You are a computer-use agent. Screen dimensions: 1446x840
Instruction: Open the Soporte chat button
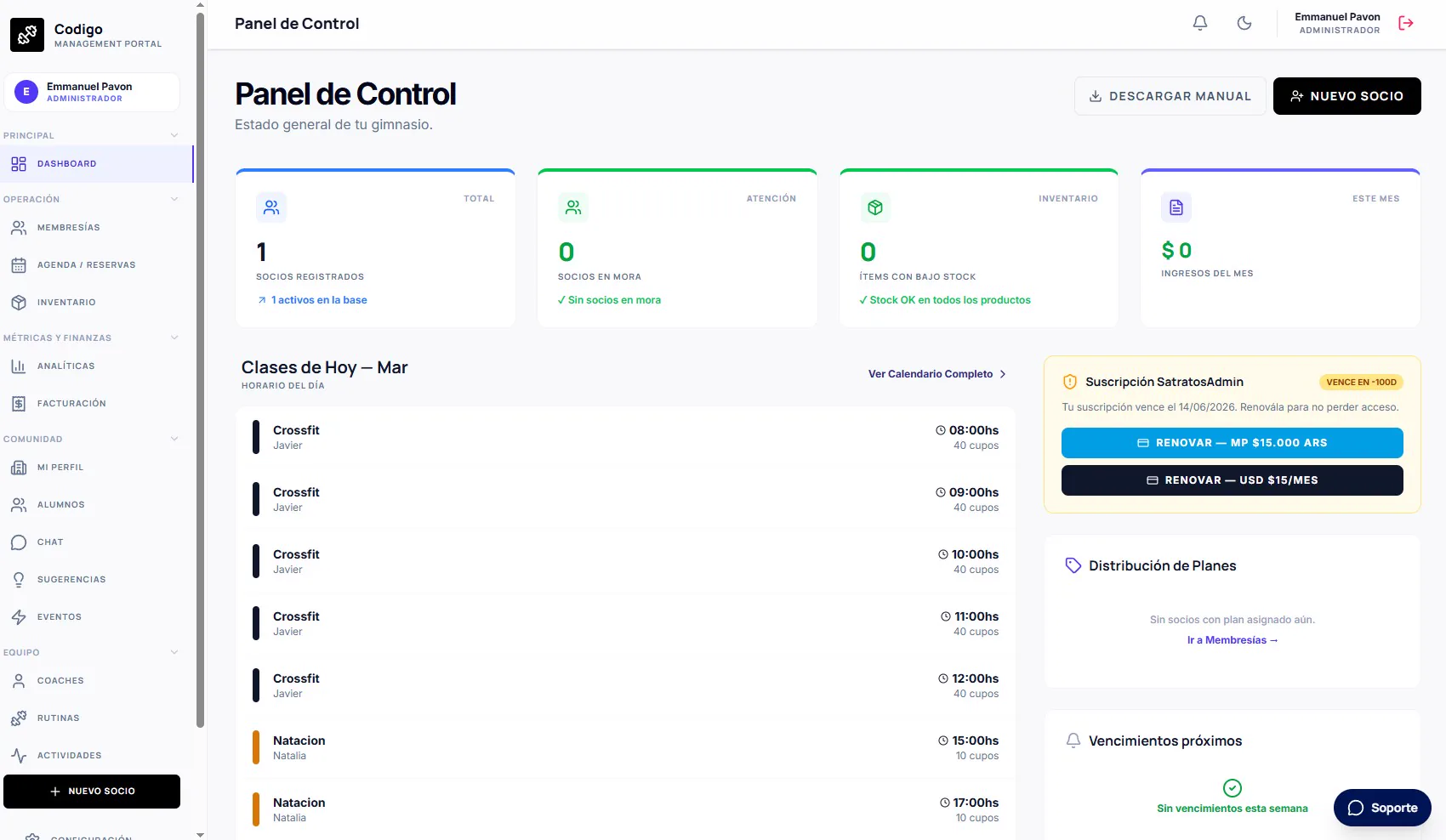1382,808
